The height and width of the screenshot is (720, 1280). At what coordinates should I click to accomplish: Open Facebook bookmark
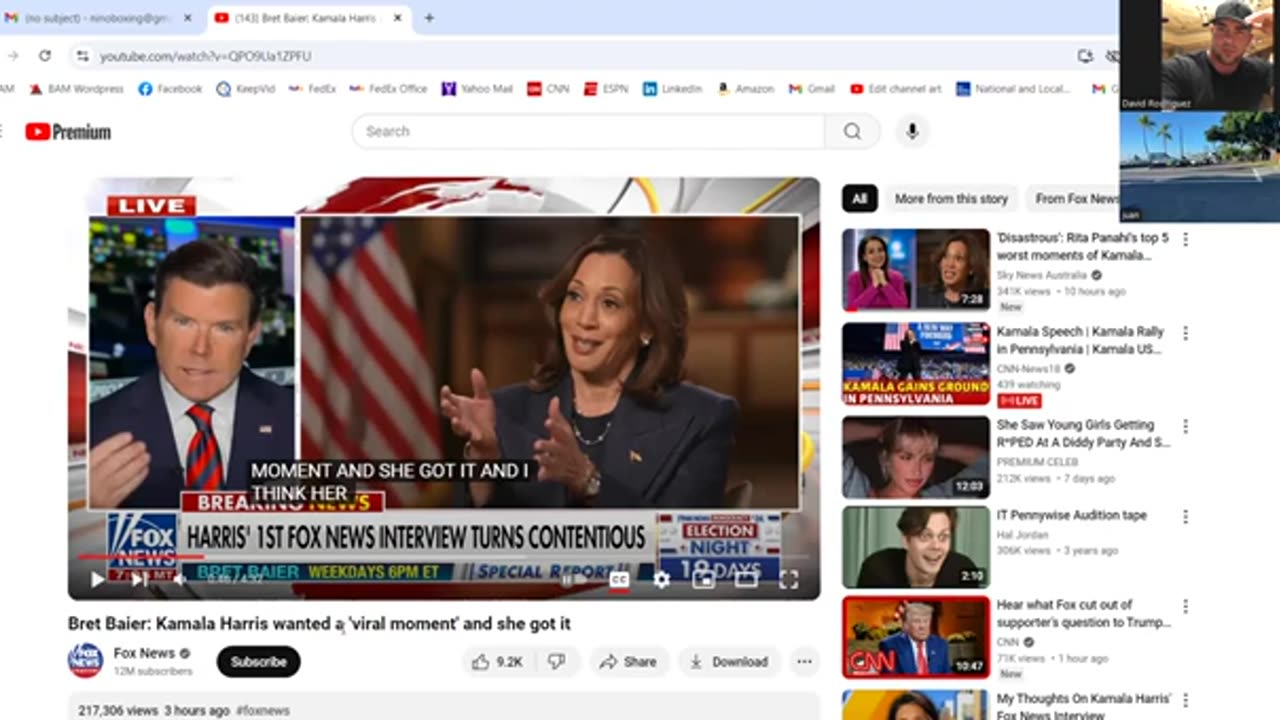[170, 89]
